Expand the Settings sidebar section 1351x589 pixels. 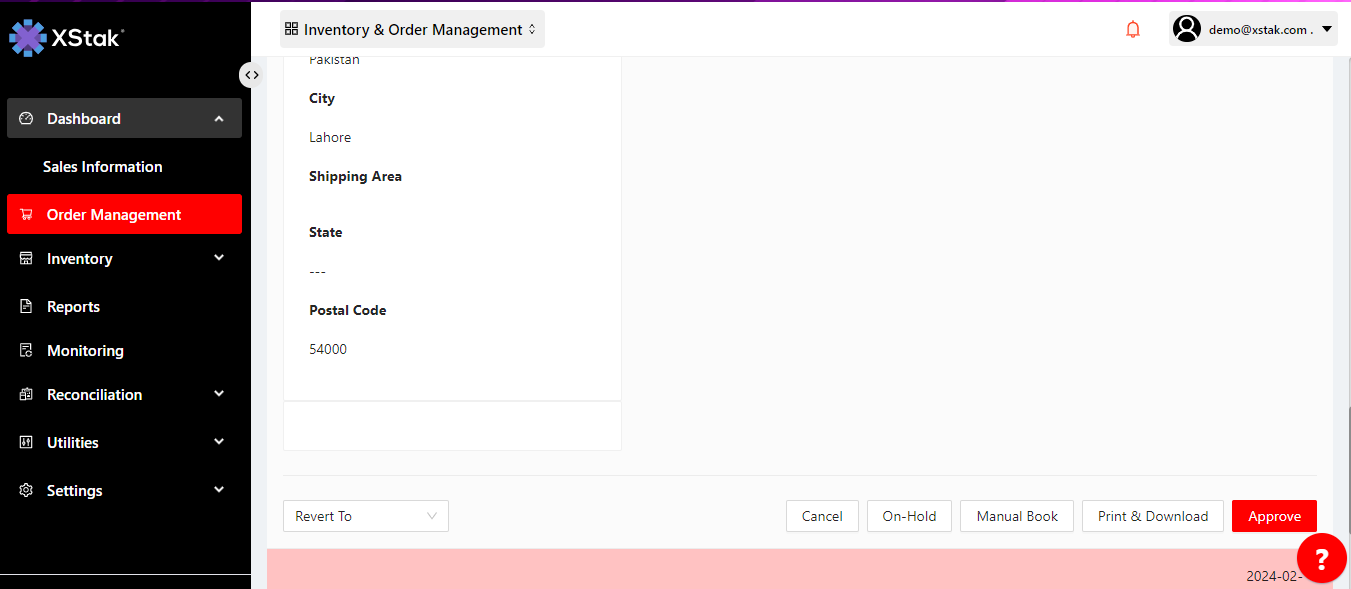coord(219,491)
